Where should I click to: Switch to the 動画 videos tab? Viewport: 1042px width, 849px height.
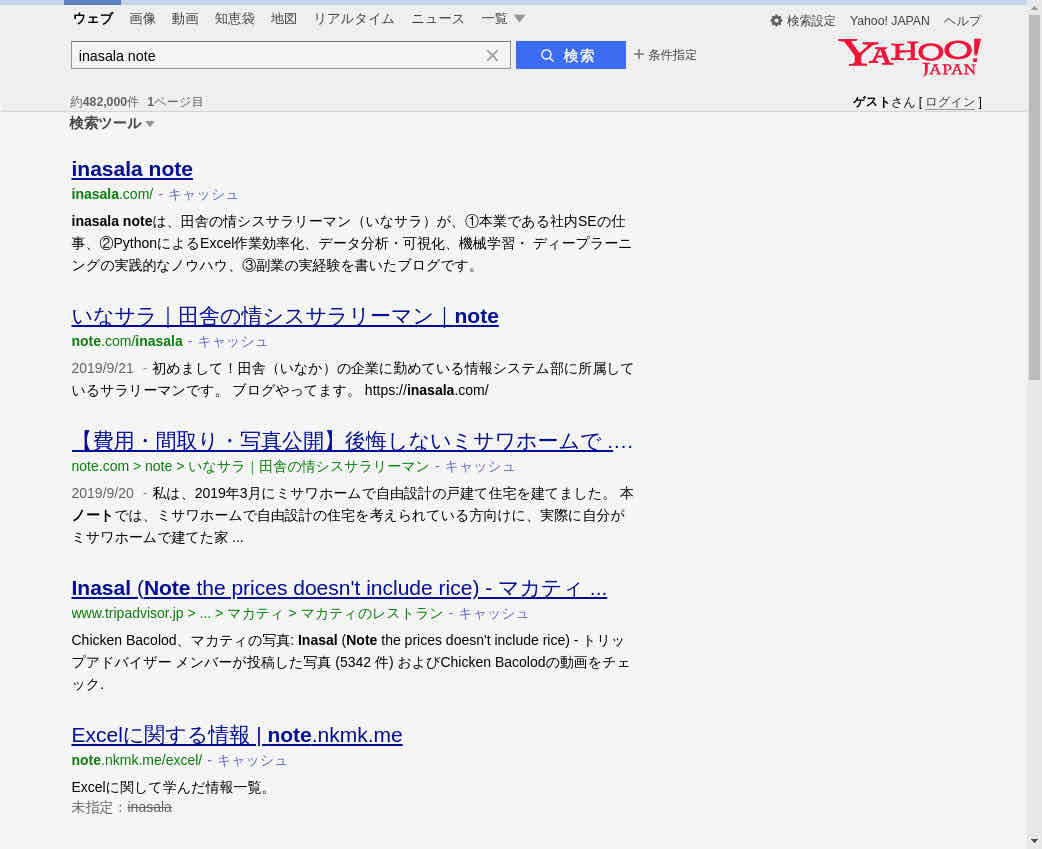point(185,19)
